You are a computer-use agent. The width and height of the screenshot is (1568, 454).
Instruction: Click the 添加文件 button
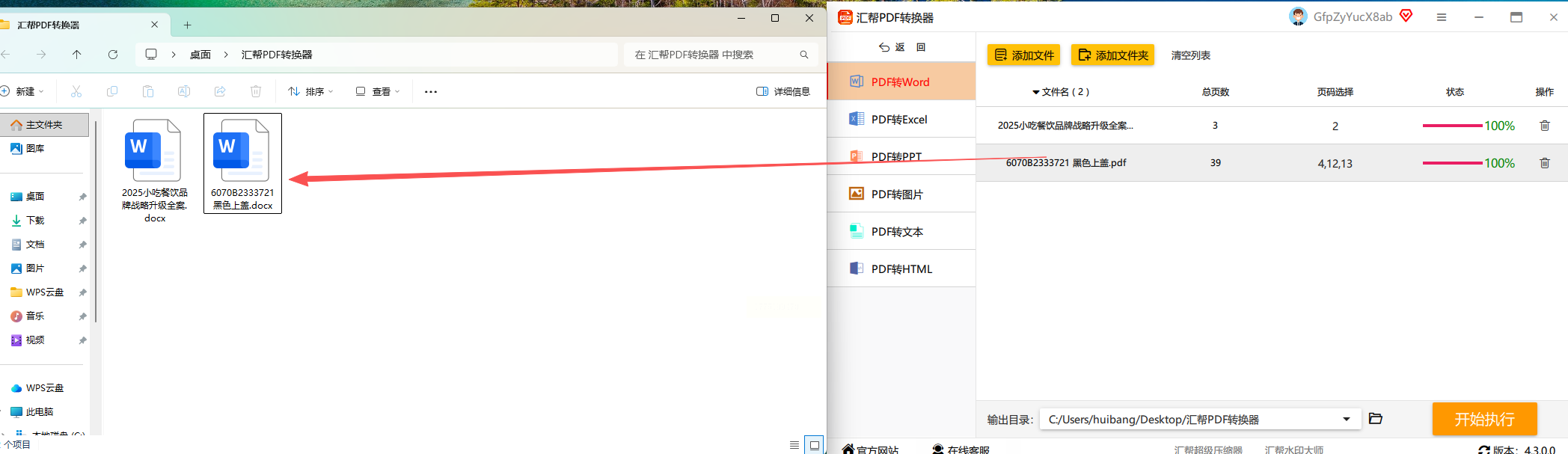(1023, 55)
